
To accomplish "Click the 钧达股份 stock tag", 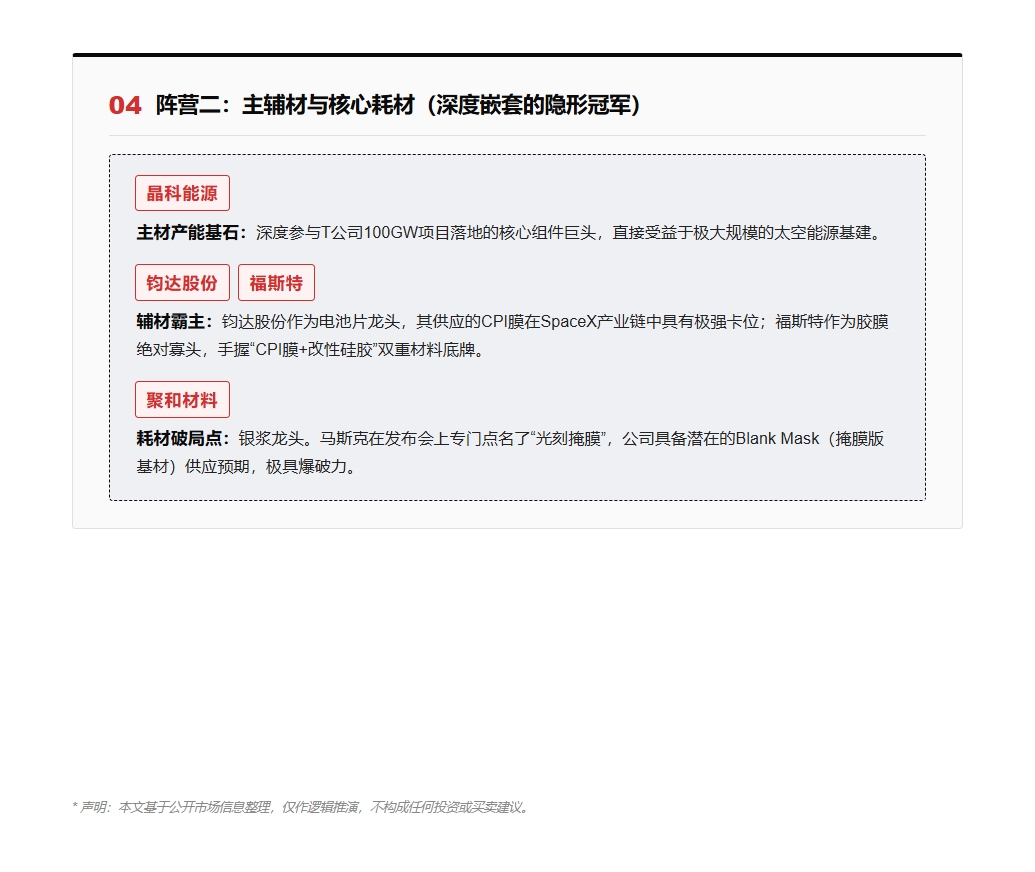I will tap(182, 283).
